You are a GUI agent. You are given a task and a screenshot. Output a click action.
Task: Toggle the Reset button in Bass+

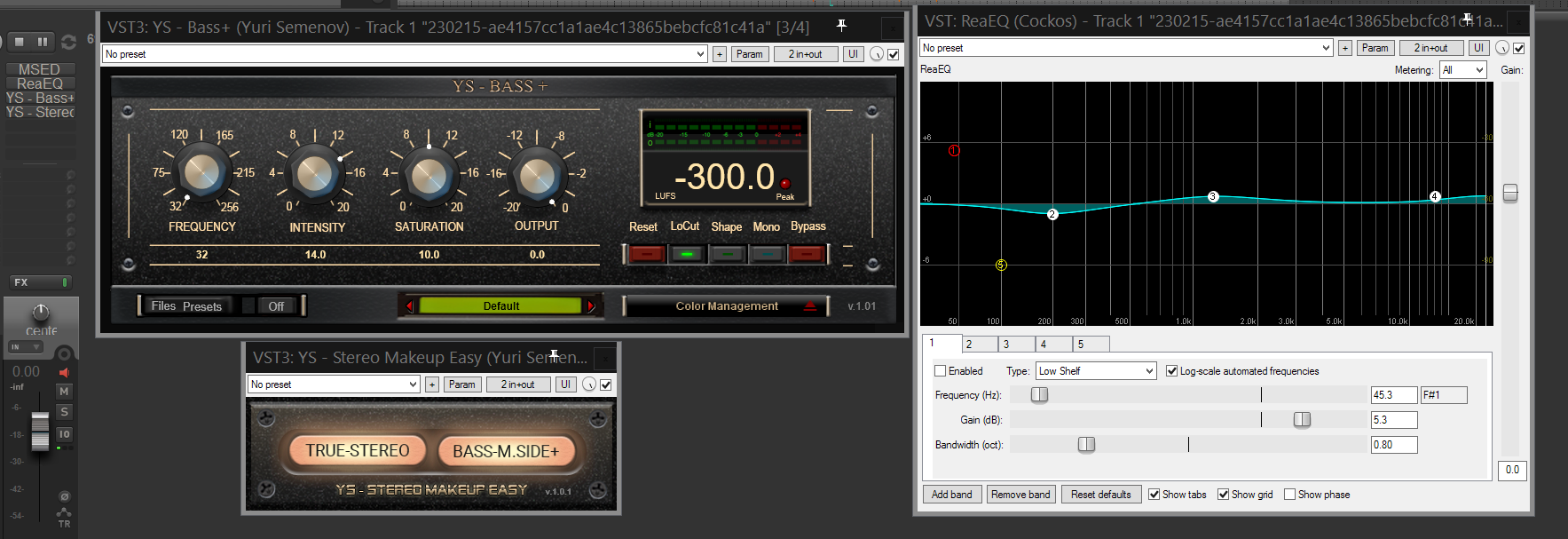click(648, 255)
